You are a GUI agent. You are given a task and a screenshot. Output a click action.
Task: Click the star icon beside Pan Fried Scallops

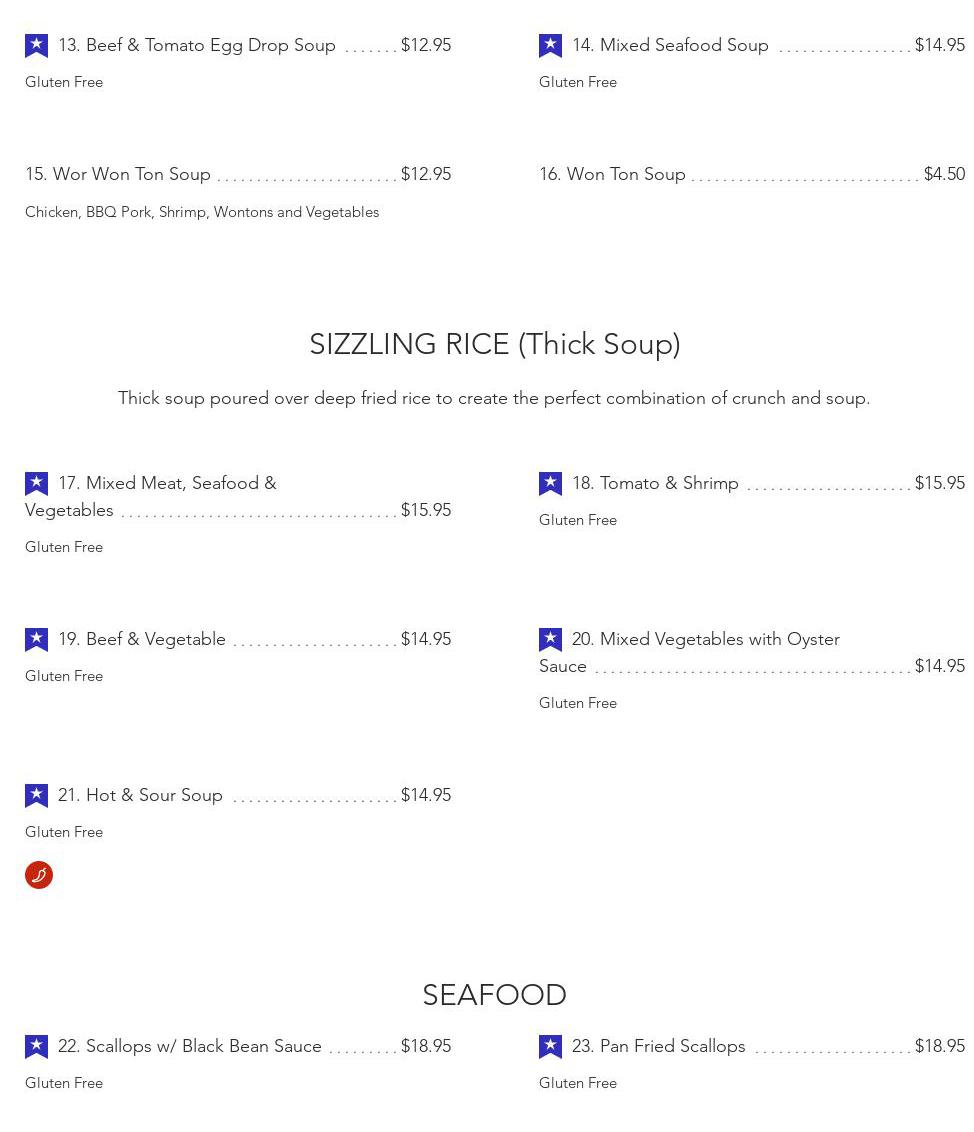coord(550,1047)
